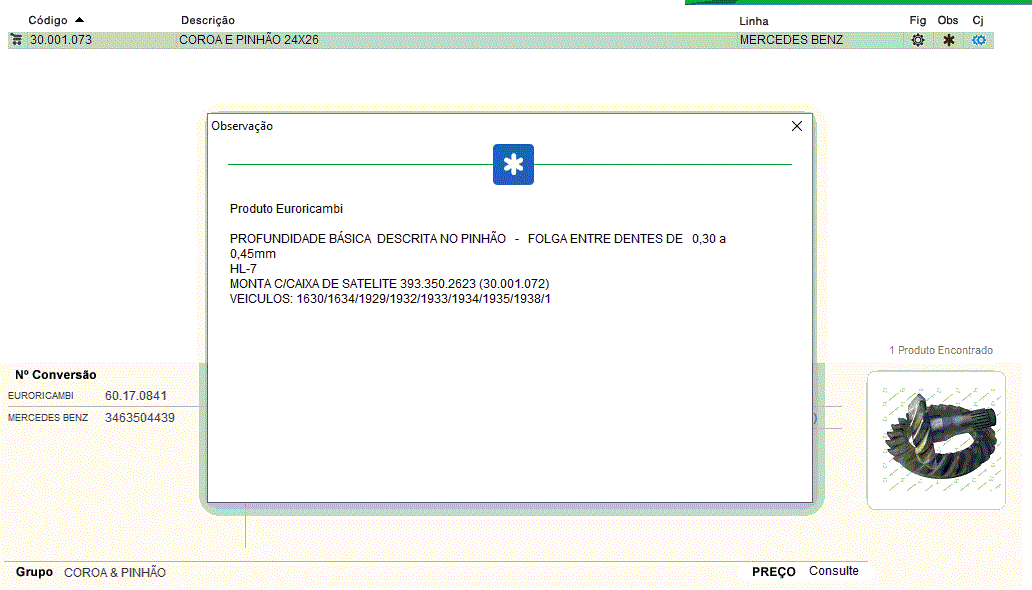Image resolution: width=1032 pixels, height=590 pixels.
Task: Open the figure gear icon in Fig column
Action: [917, 40]
